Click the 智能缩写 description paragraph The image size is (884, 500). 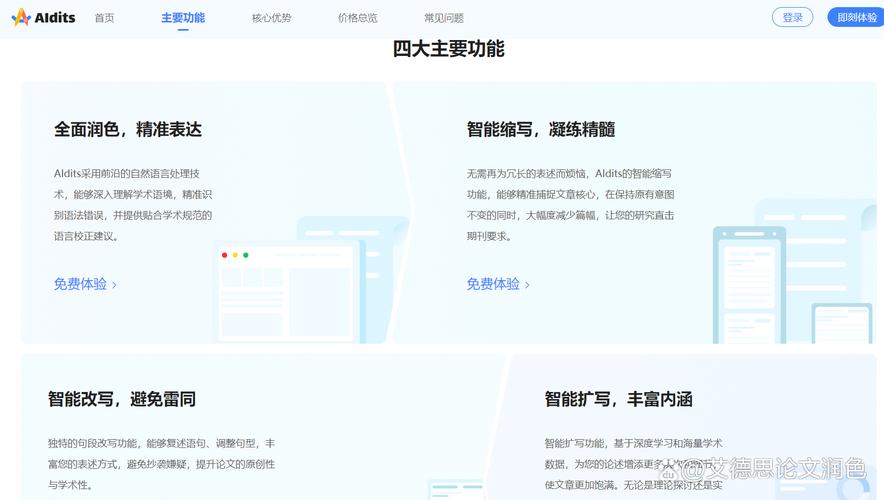click(570, 205)
